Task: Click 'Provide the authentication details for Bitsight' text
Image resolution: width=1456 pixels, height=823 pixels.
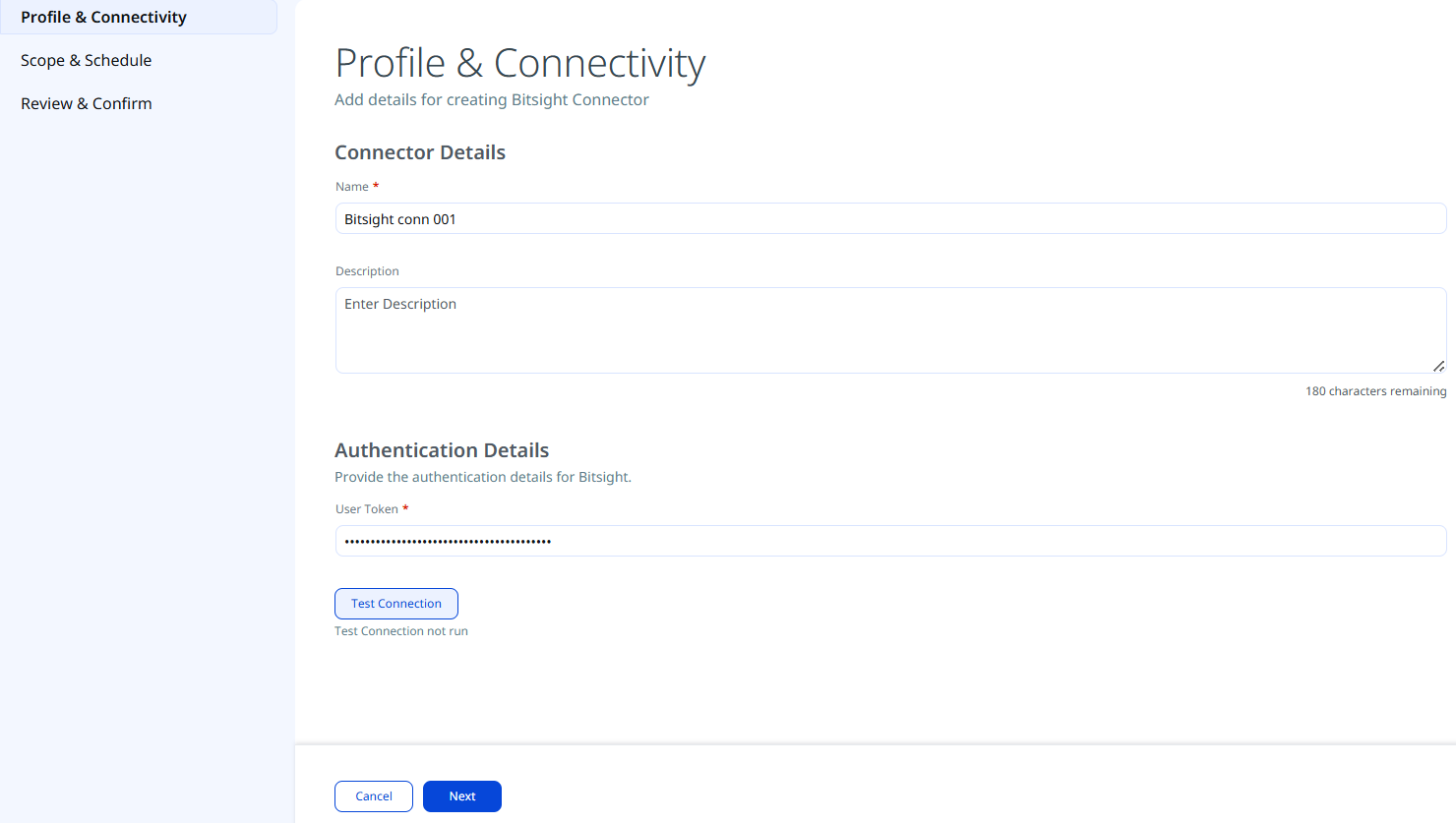Action: tap(483, 477)
